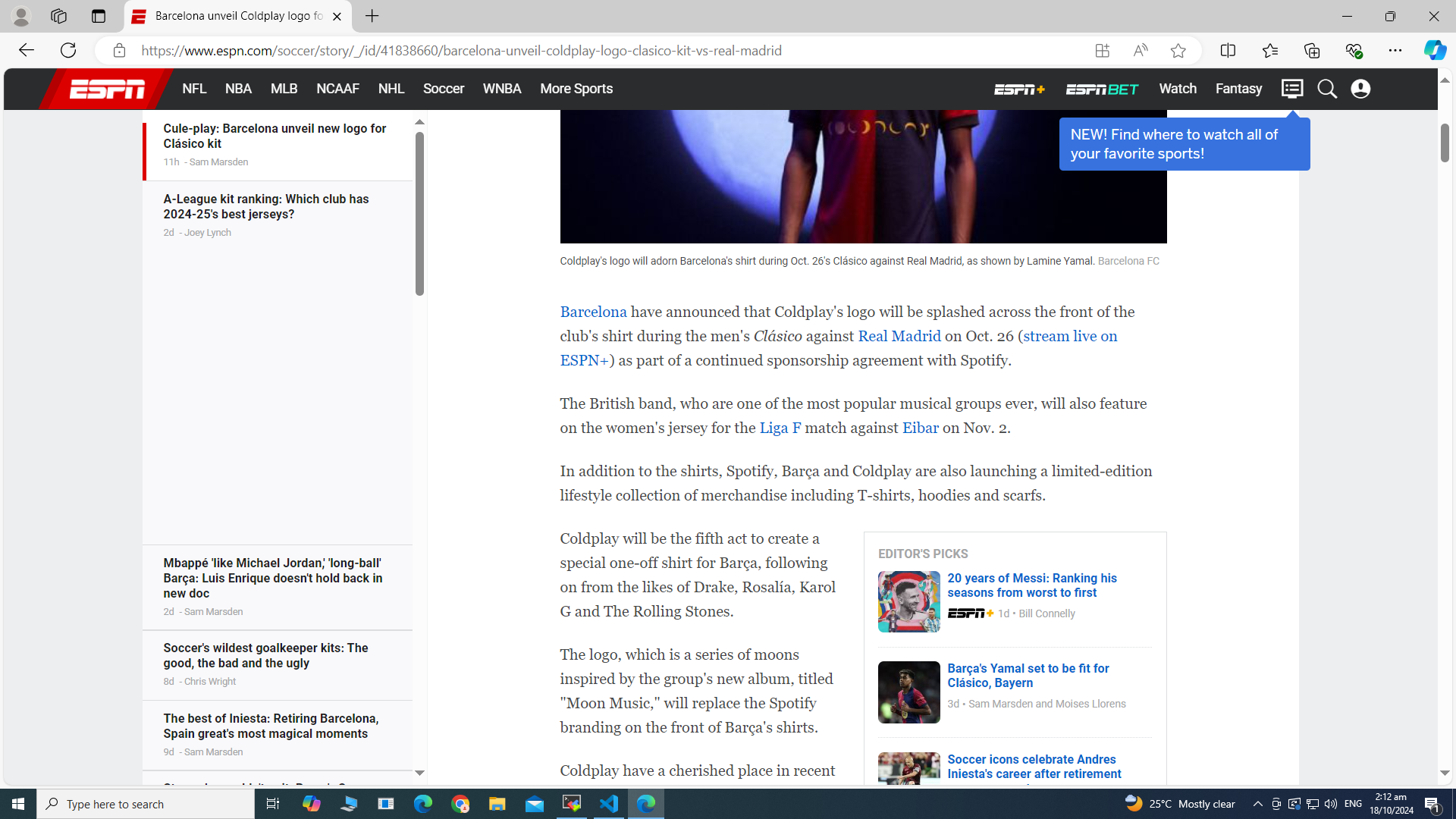Refresh the page with reload icon
Viewport: 1456px width, 819px height.
coord(68,50)
